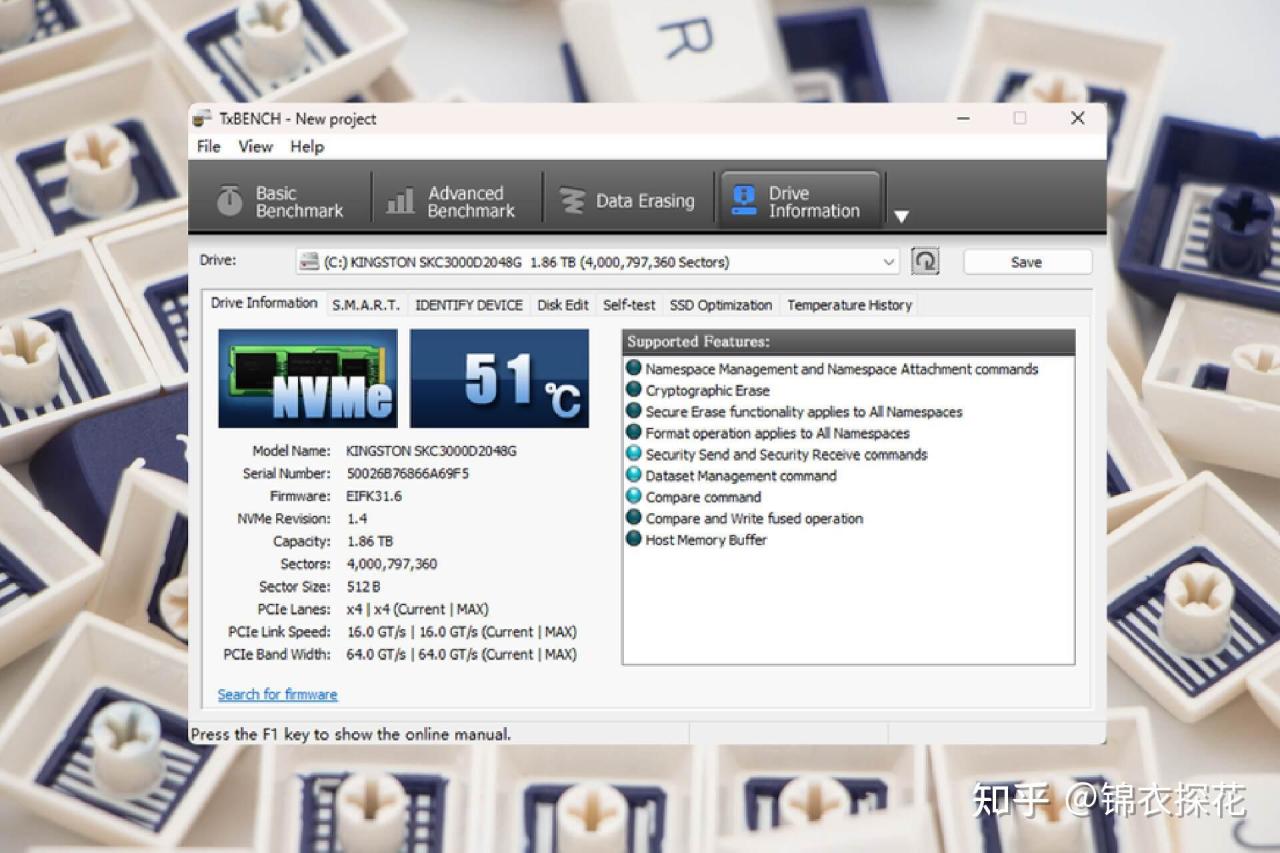Expand the toolbar overflow arrow
The height and width of the screenshot is (853, 1280).
pyautogui.click(x=901, y=216)
